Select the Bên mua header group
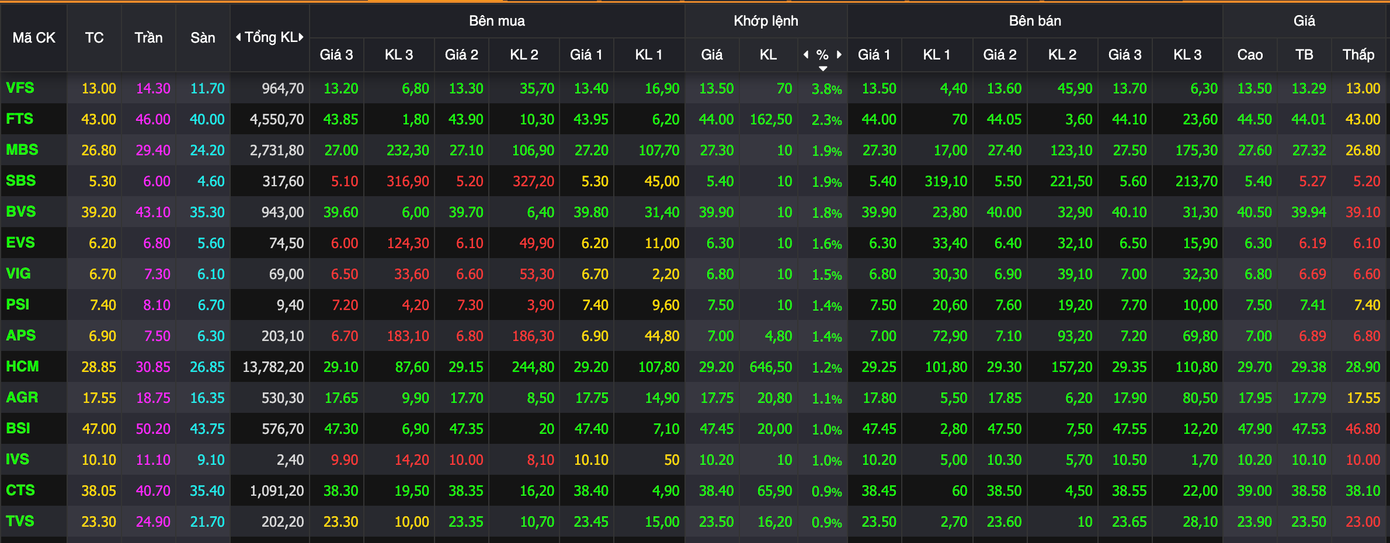Screen dimensions: 1390x543 [x=496, y=20]
